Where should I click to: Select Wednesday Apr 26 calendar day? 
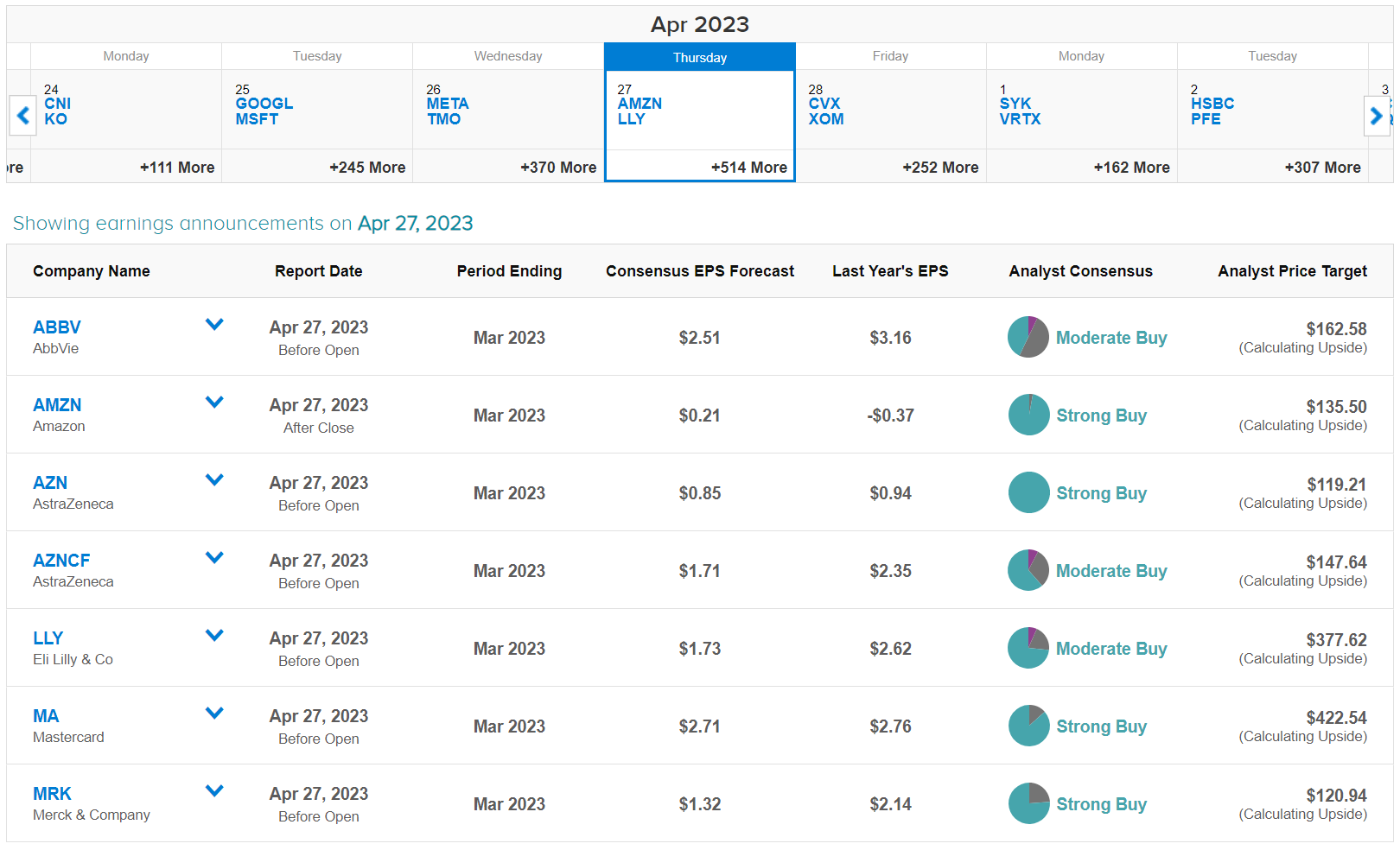pyautogui.click(x=508, y=112)
